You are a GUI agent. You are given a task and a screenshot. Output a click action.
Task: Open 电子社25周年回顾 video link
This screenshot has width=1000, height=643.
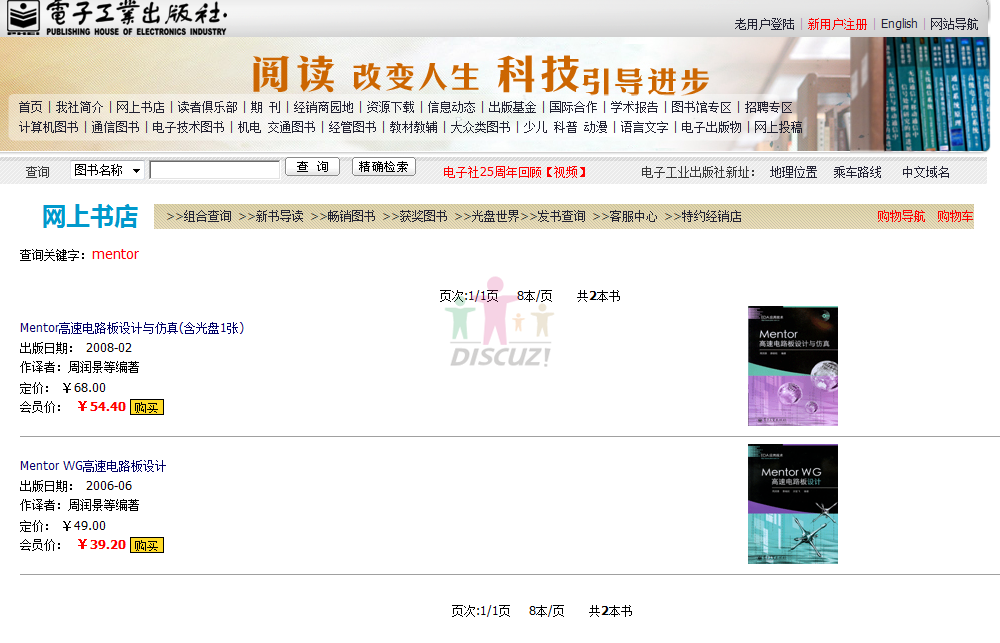(x=515, y=172)
